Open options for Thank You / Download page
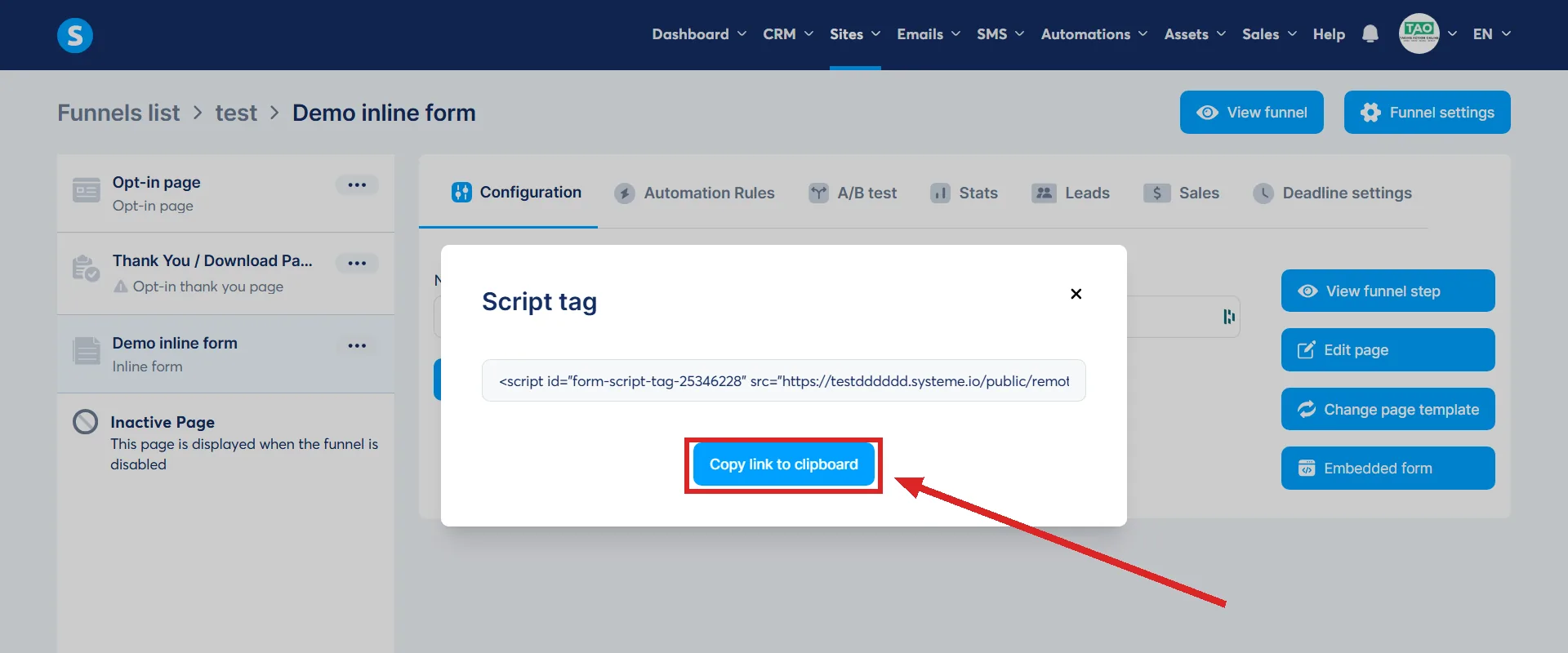1568x653 pixels. point(357,264)
